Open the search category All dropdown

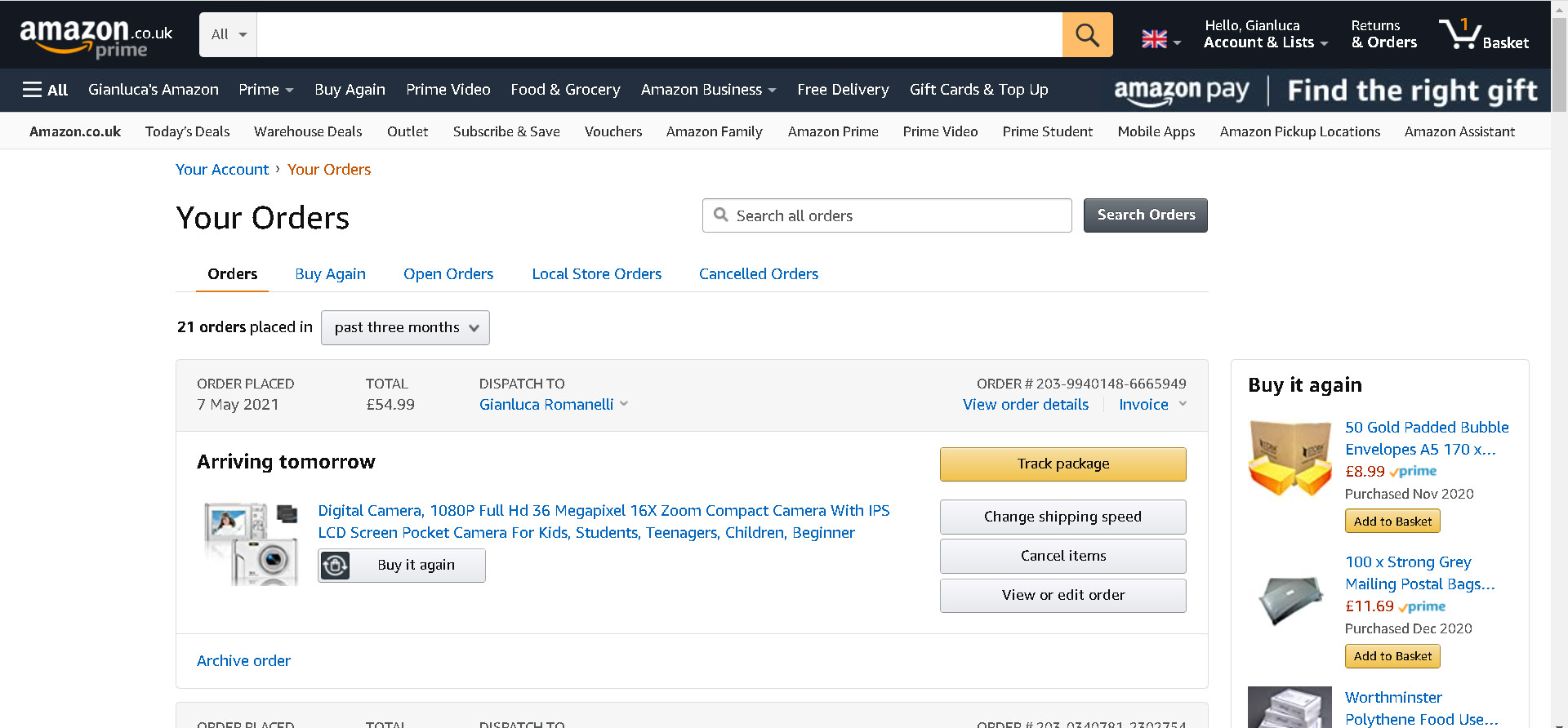coord(229,35)
